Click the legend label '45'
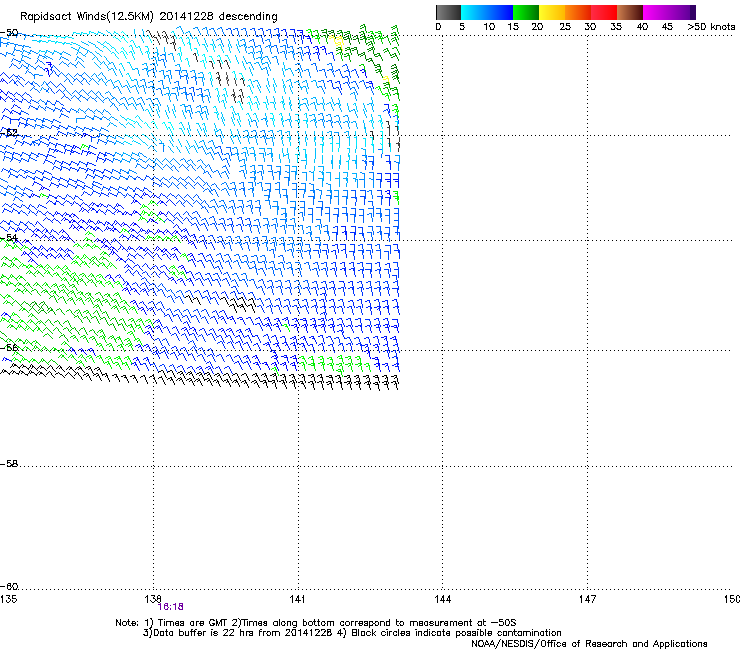The width and height of the screenshot is (740, 650). (667, 27)
